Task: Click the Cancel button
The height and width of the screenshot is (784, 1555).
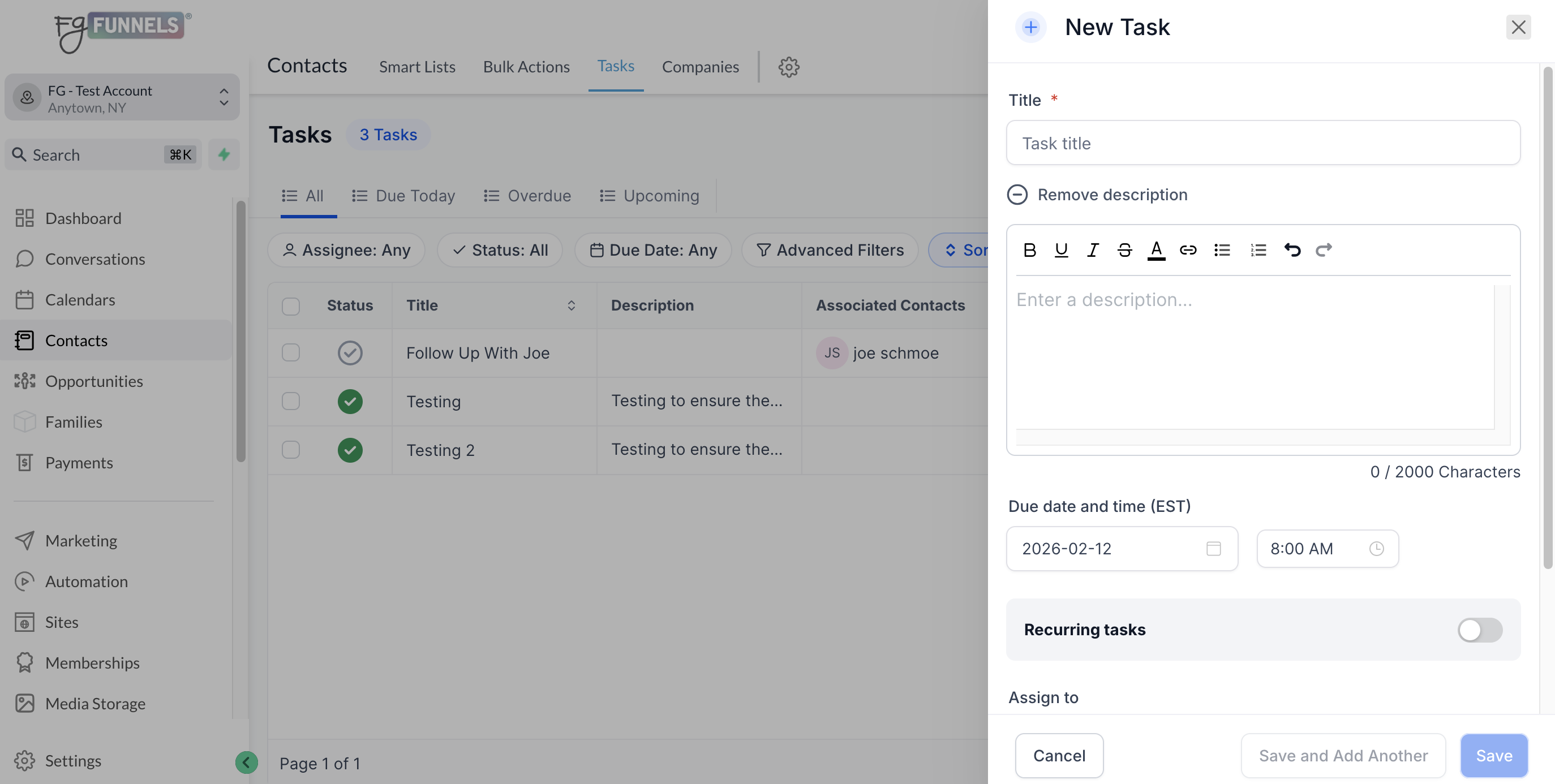Action: pos(1059,755)
